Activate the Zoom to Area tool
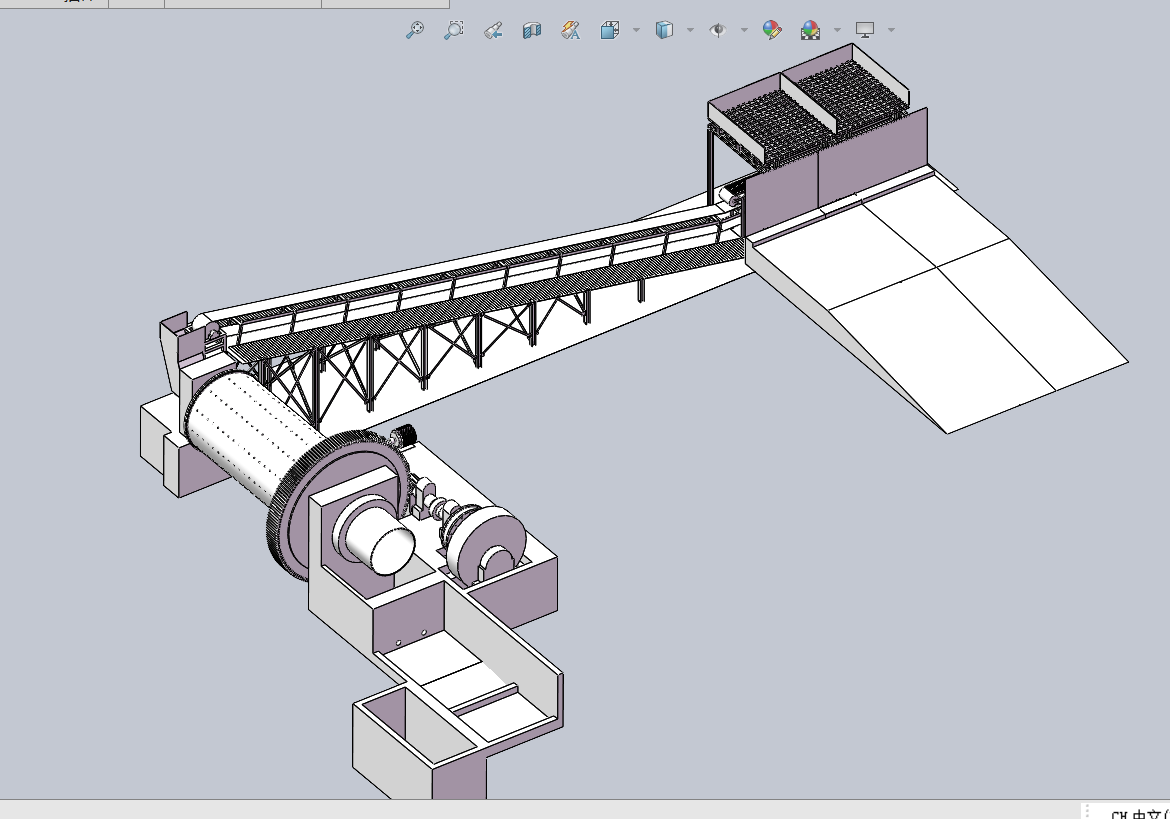Viewport: 1170px width, 819px height. (454, 30)
